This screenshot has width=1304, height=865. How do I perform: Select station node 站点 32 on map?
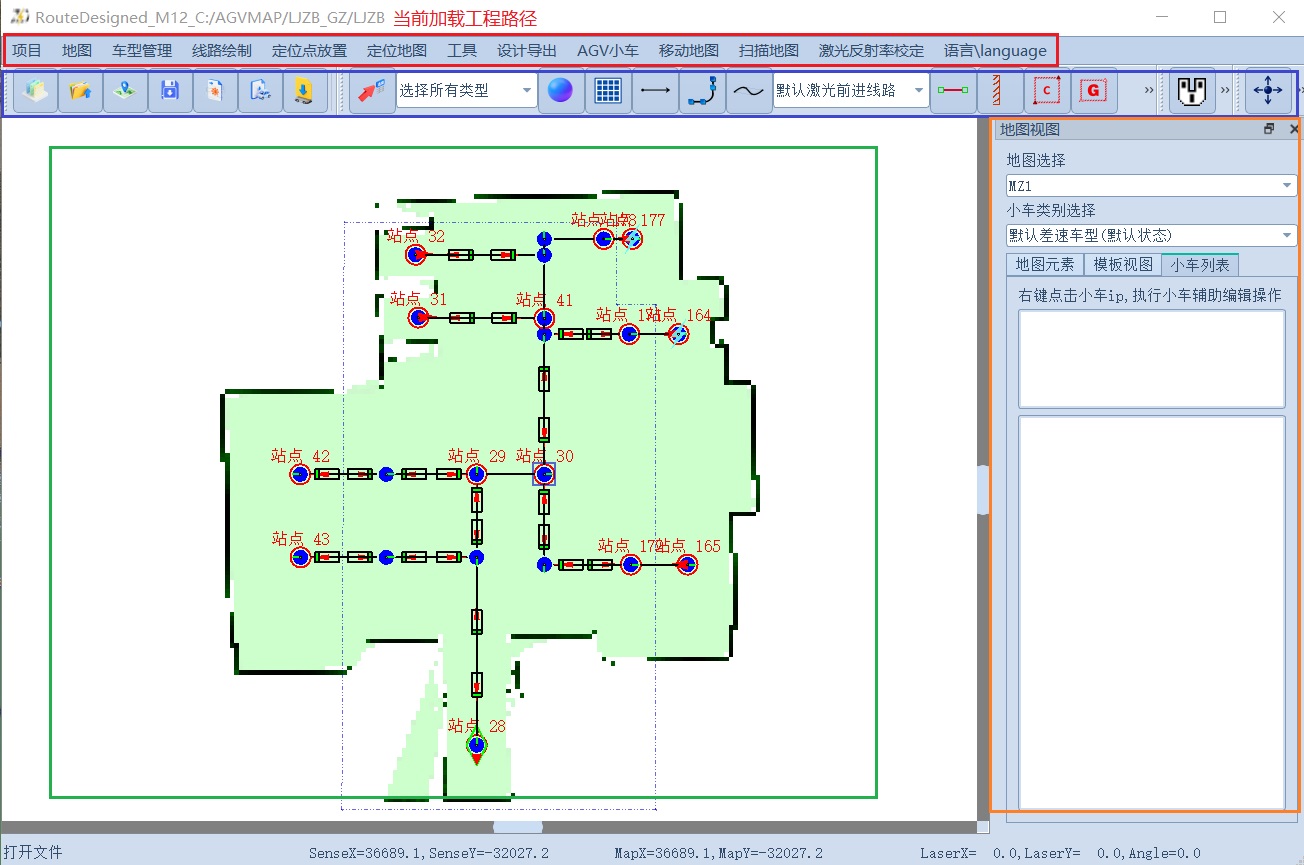coord(415,255)
